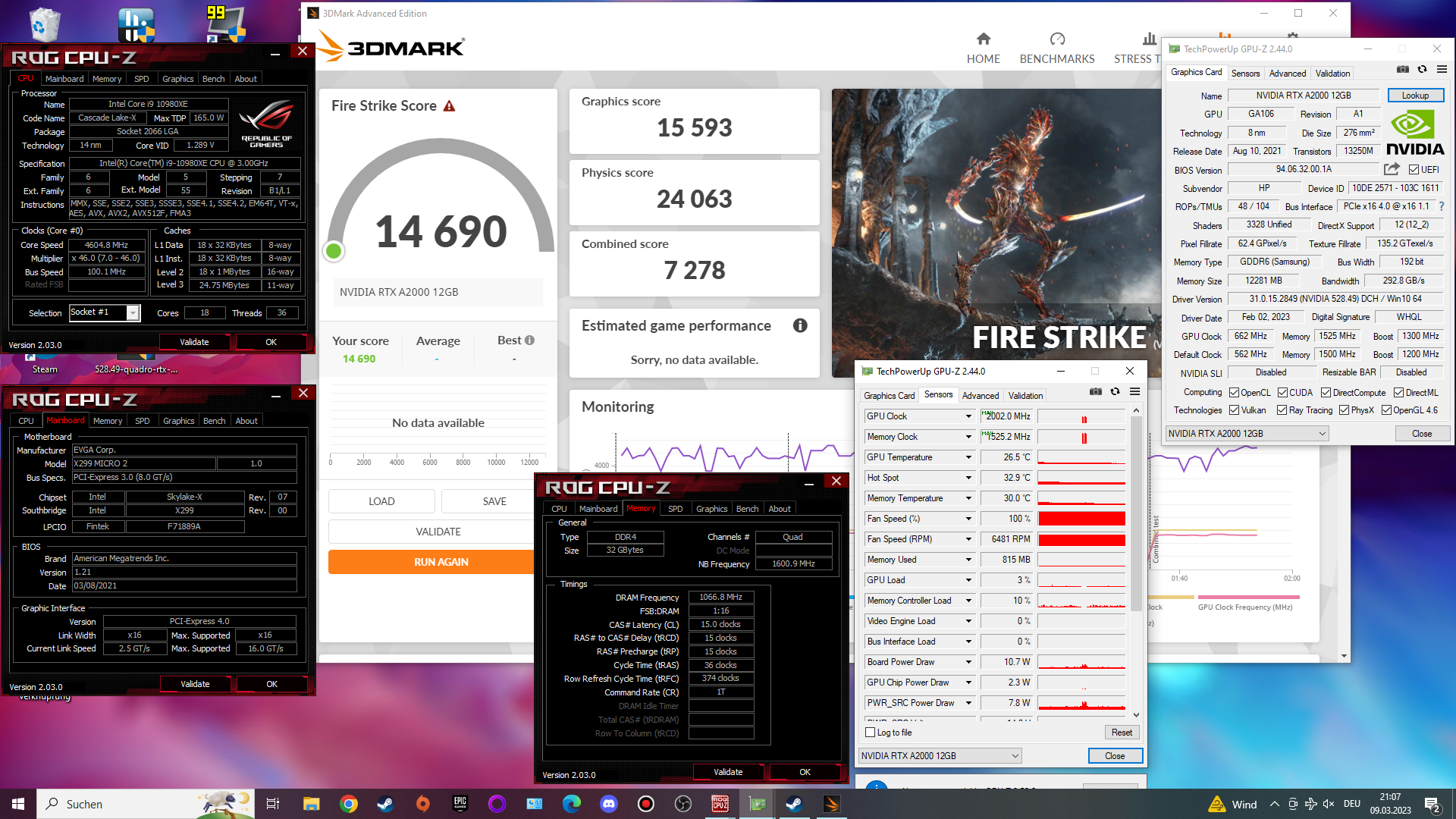Expand Fan Speed (RPM) sensor dropdown
The height and width of the screenshot is (819, 1456).
click(x=968, y=539)
